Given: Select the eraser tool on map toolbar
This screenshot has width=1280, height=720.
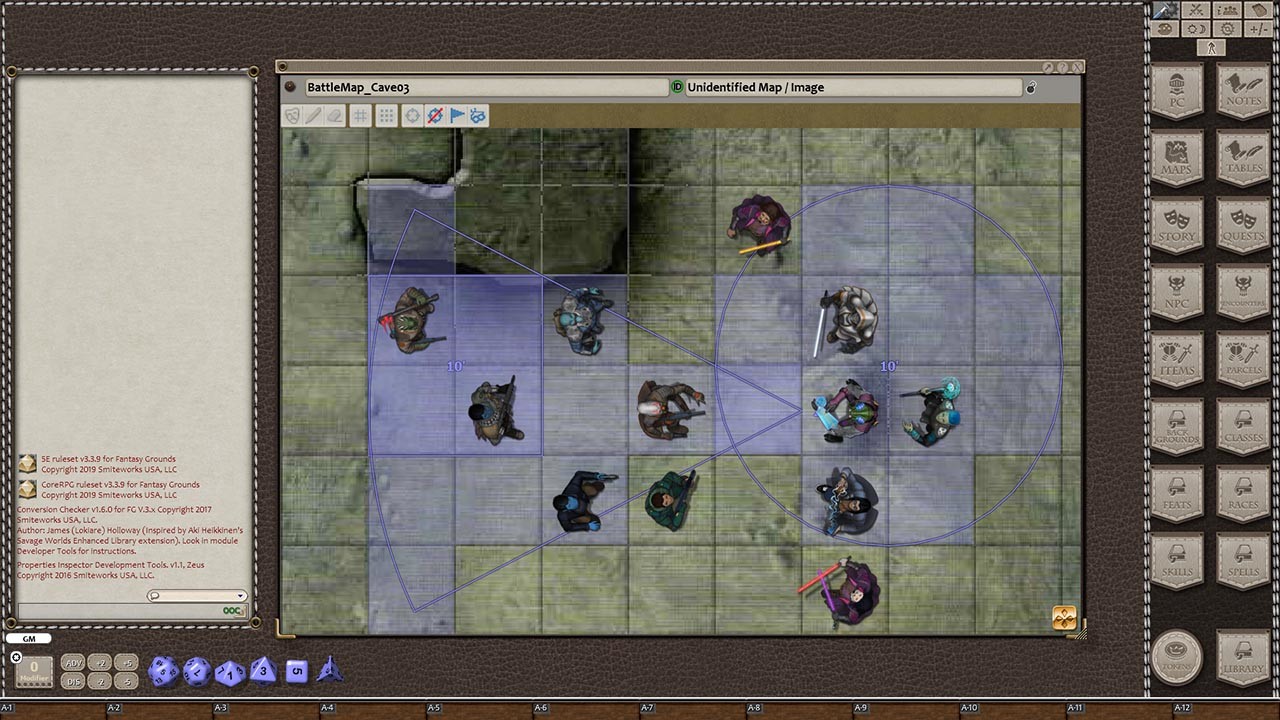Looking at the screenshot, I should pos(336,116).
